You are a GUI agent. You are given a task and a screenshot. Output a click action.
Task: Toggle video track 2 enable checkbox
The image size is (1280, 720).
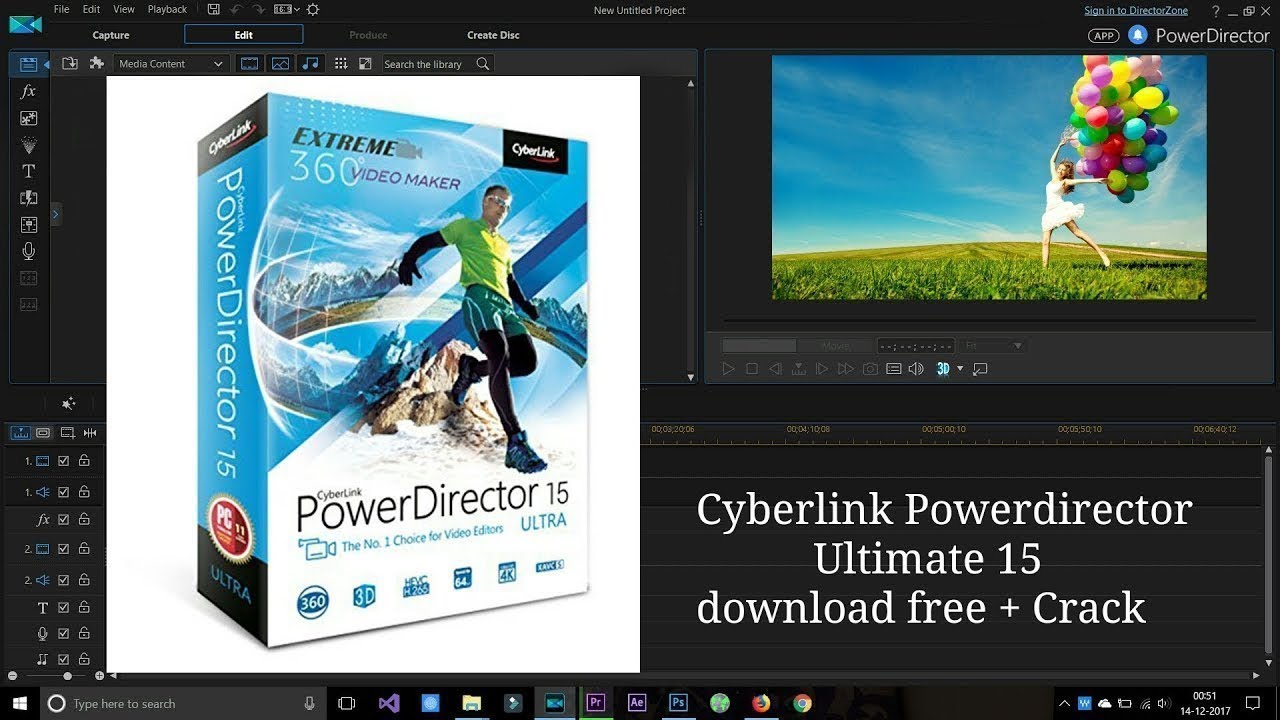tap(64, 549)
